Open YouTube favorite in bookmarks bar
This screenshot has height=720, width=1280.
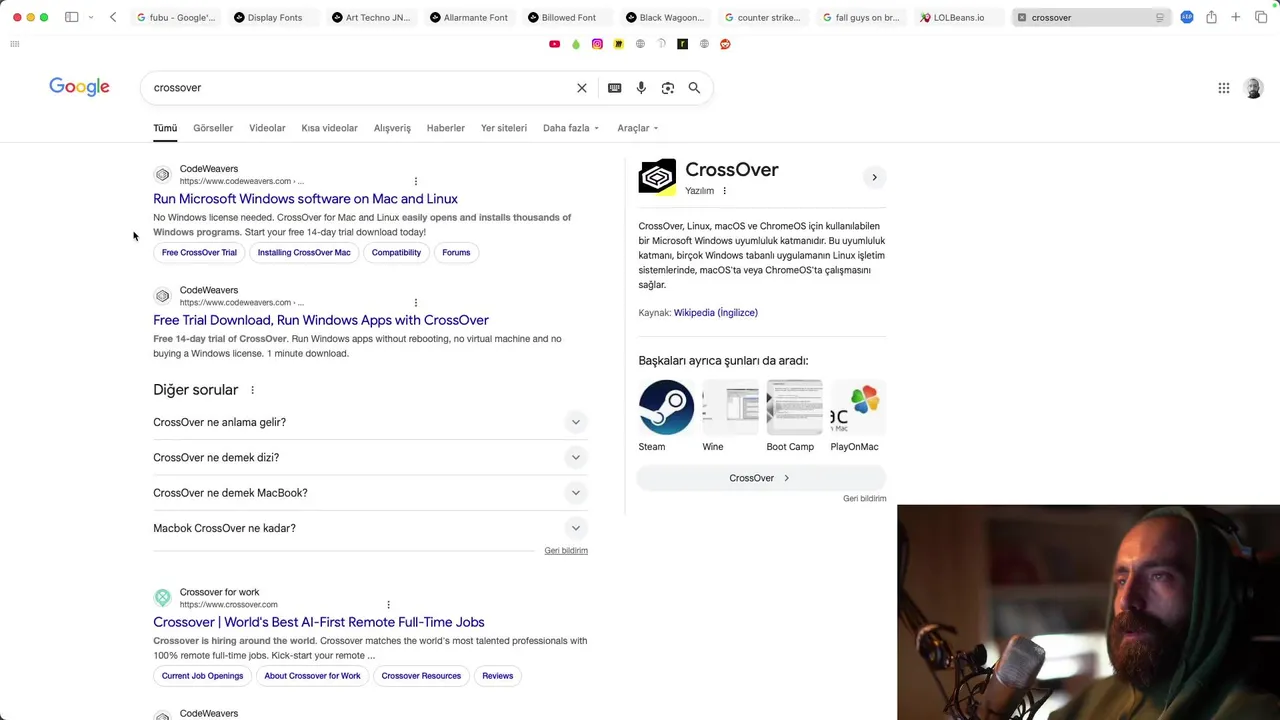(x=555, y=44)
